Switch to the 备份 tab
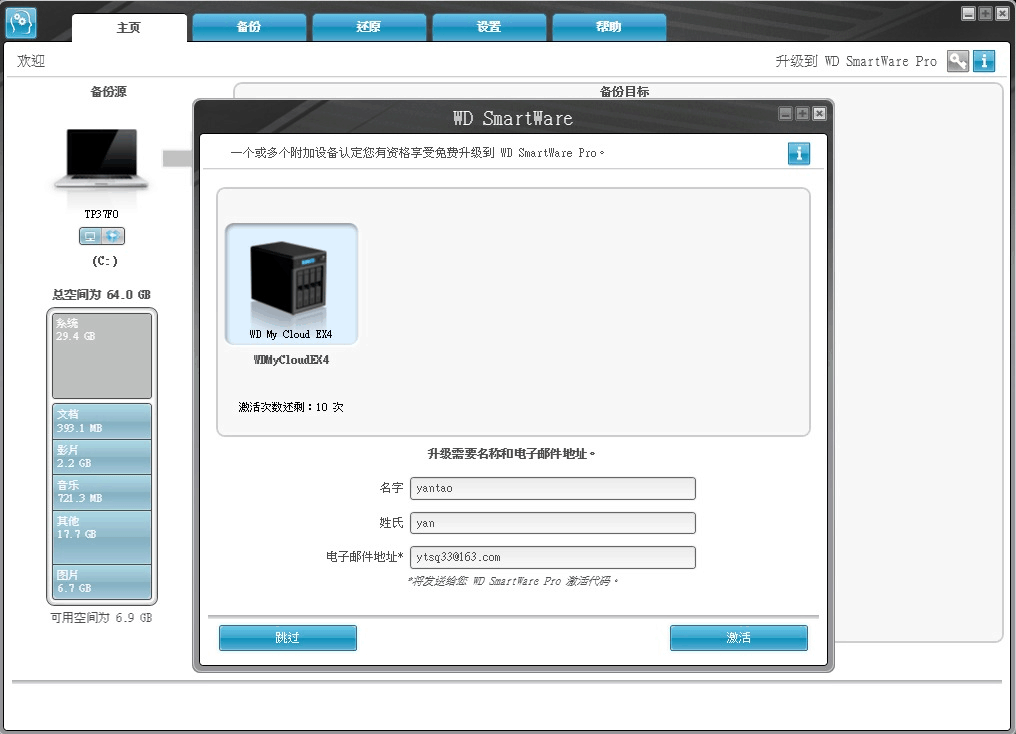Image resolution: width=1016 pixels, height=734 pixels. tap(249, 28)
